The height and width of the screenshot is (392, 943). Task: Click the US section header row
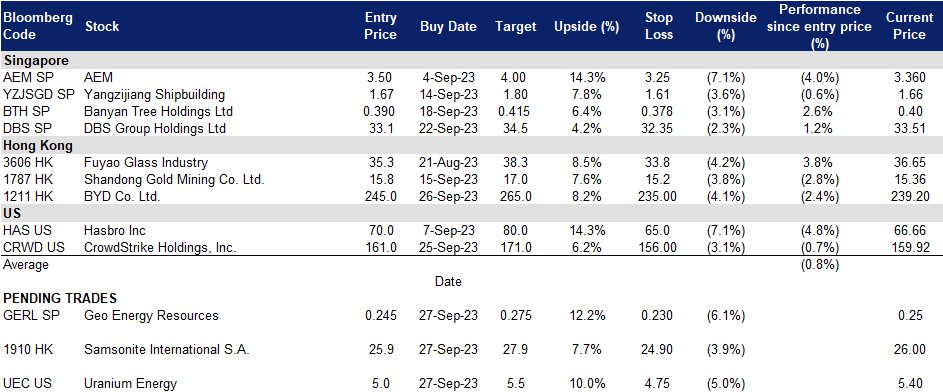472,213
